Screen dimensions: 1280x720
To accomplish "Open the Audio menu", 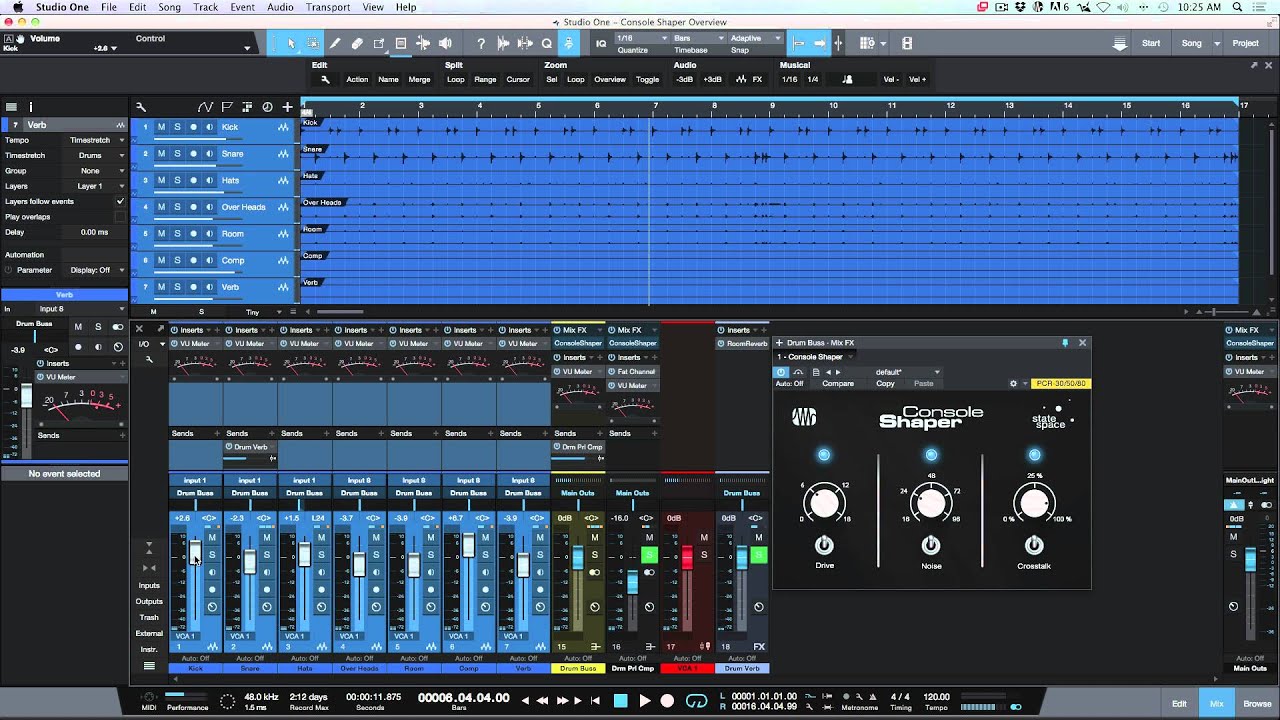I will click(280, 7).
